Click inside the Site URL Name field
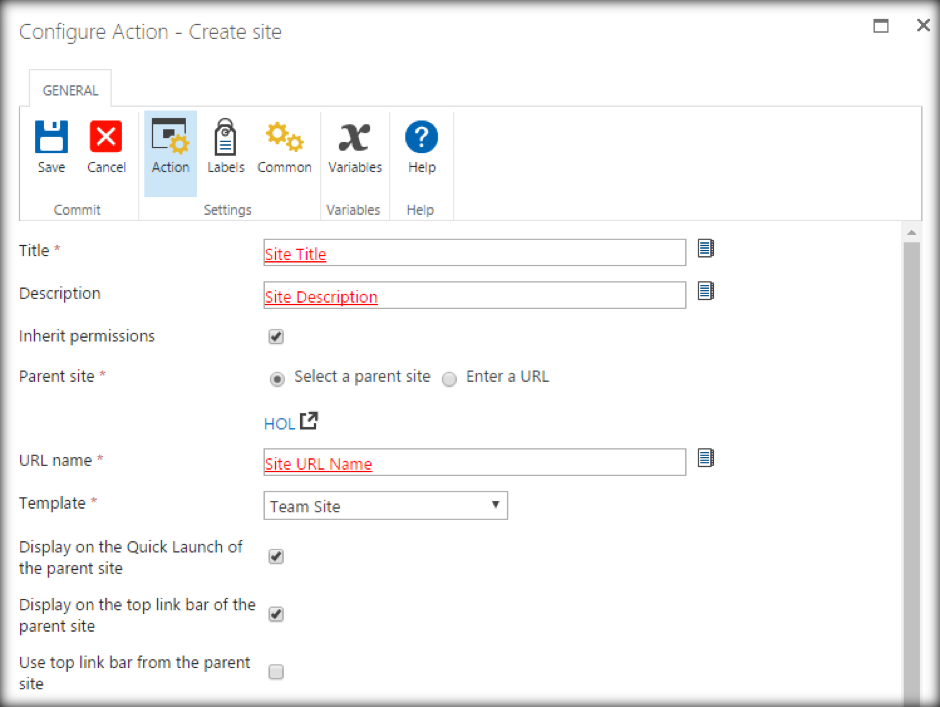 pyautogui.click(x=474, y=463)
